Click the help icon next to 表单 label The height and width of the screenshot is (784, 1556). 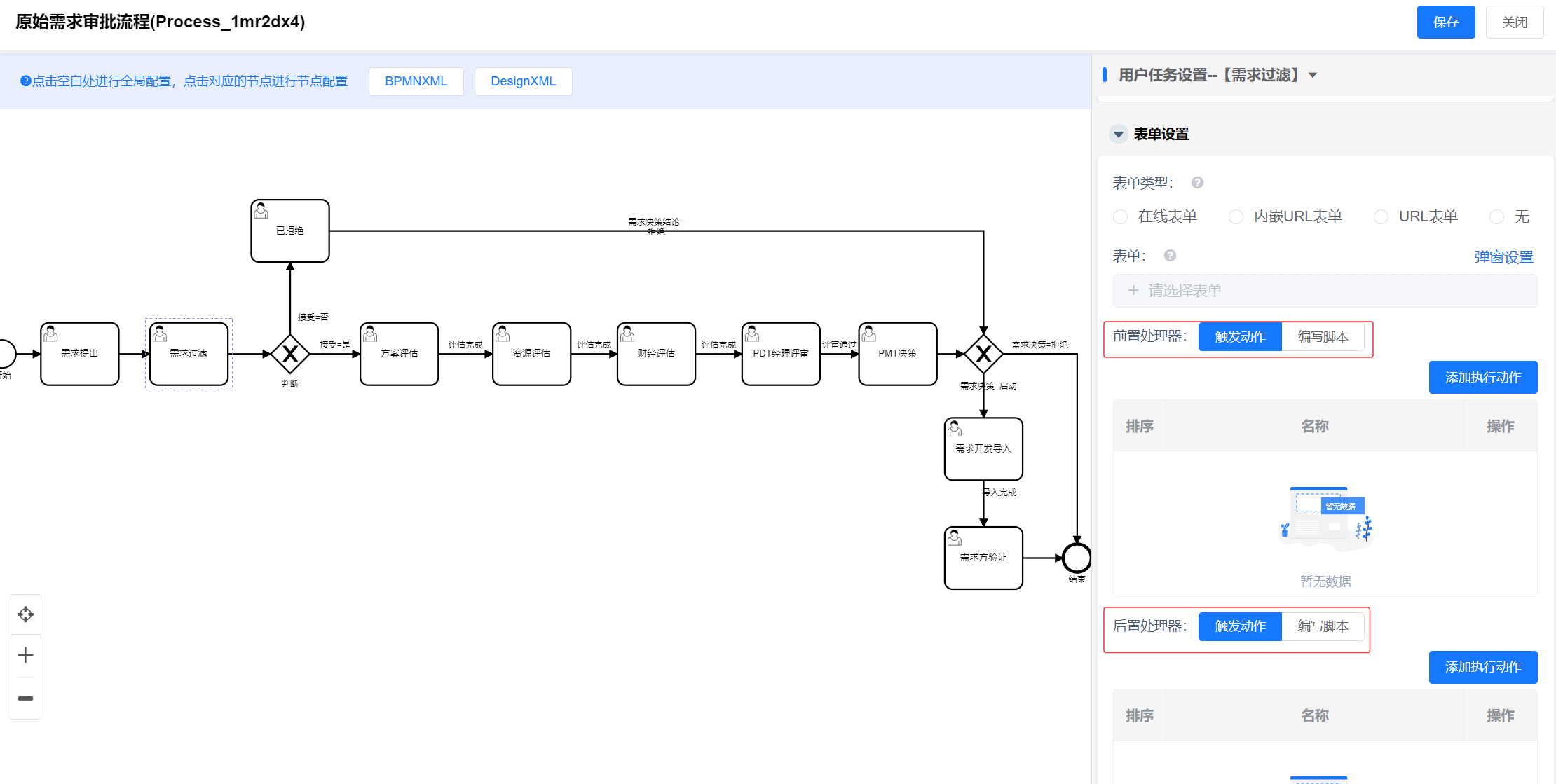(1170, 256)
